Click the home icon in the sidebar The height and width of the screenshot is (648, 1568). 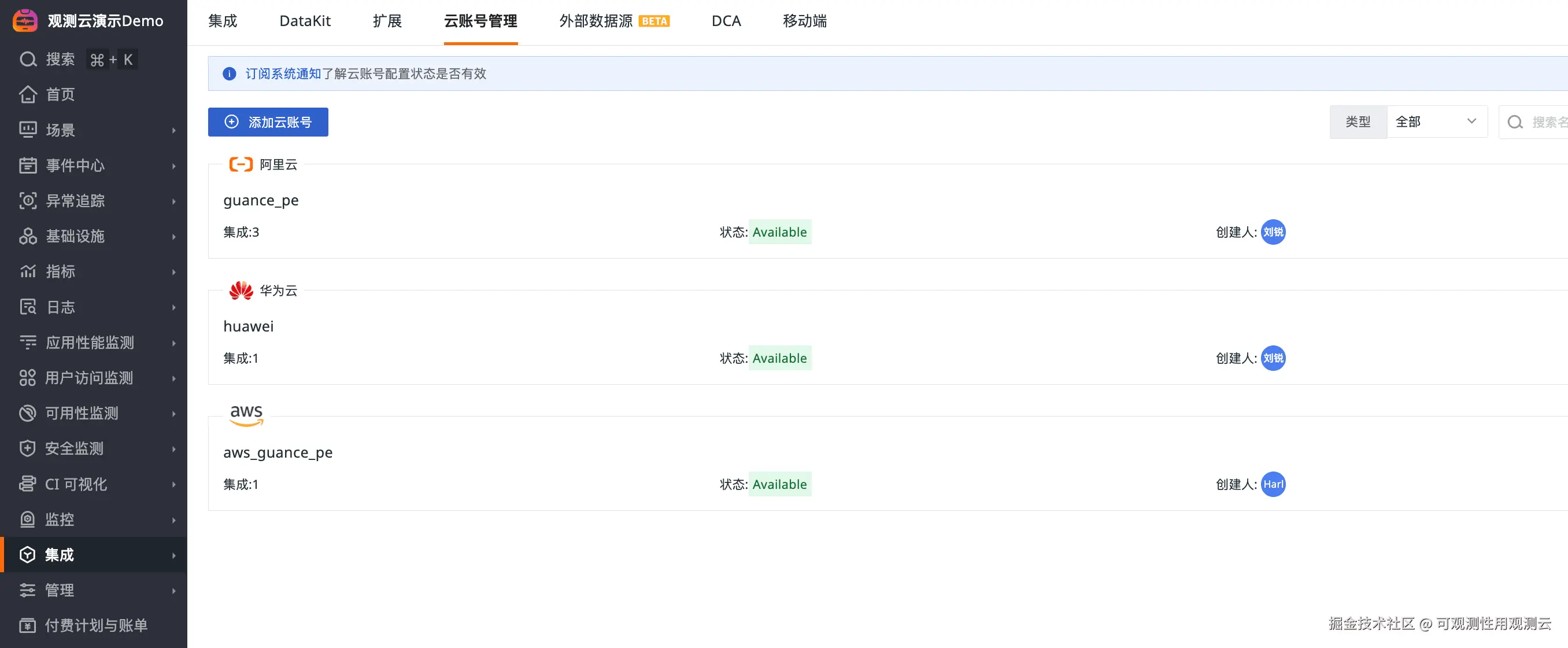point(28,94)
